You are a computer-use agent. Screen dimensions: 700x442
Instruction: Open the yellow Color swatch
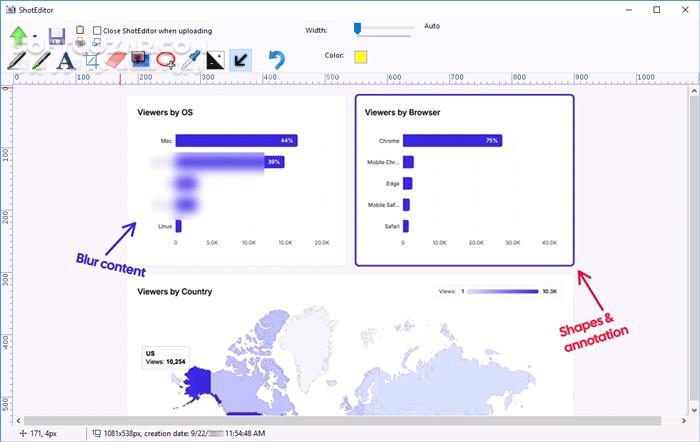[x=360, y=56]
